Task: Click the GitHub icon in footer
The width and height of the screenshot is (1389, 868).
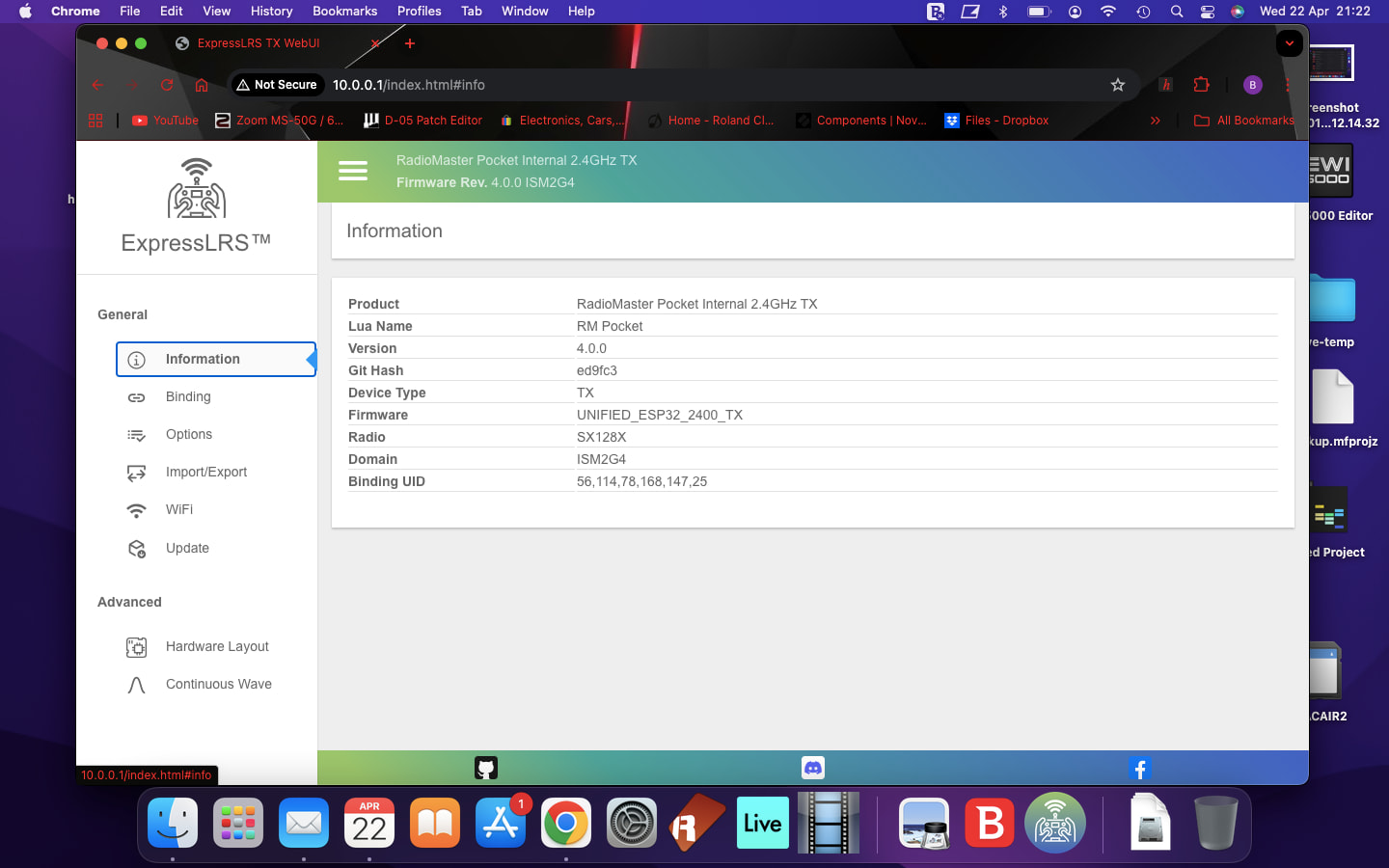Action: coord(486,768)
